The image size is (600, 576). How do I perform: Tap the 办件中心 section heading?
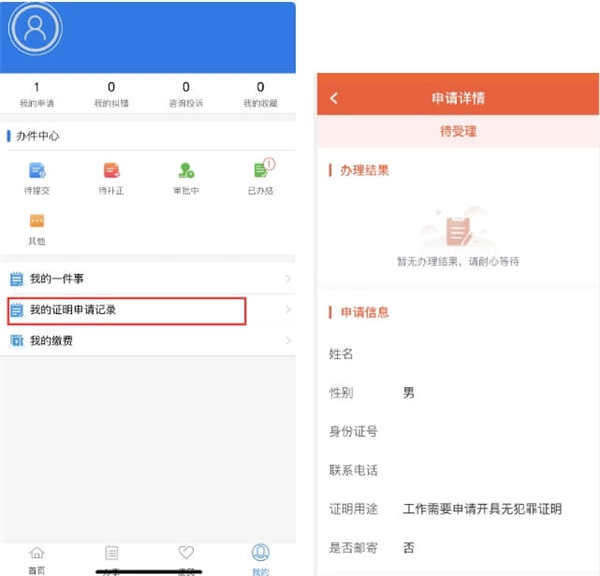coord(38,136)
